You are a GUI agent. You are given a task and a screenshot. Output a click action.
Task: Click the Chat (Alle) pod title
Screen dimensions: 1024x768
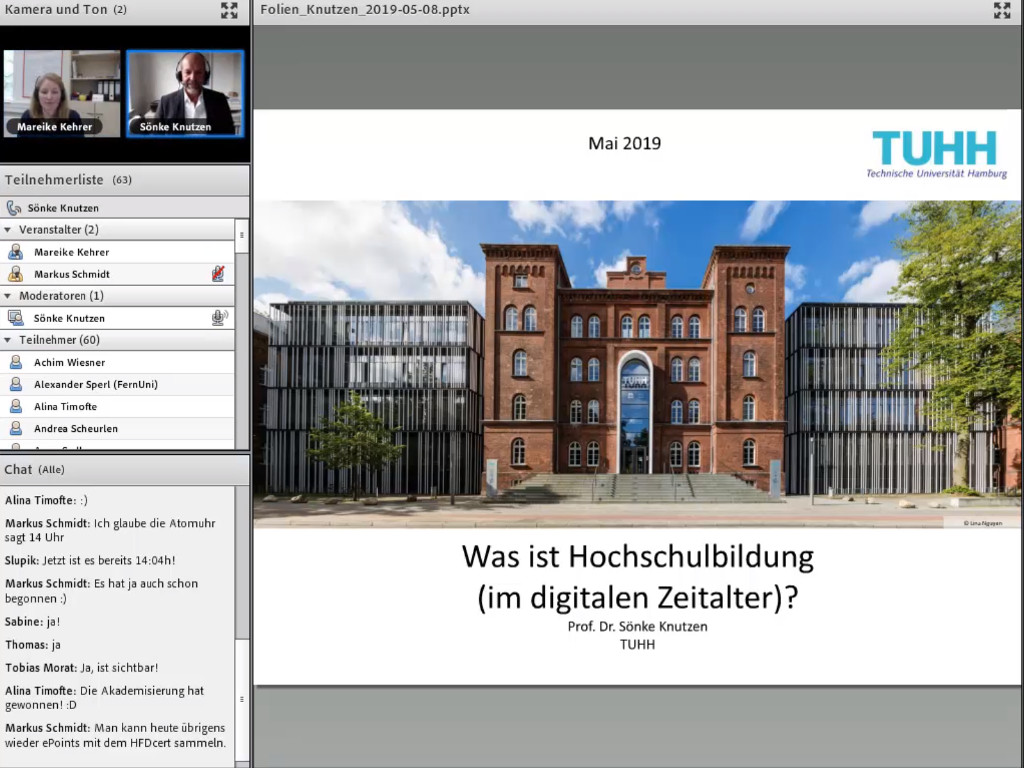pos(35,470)
